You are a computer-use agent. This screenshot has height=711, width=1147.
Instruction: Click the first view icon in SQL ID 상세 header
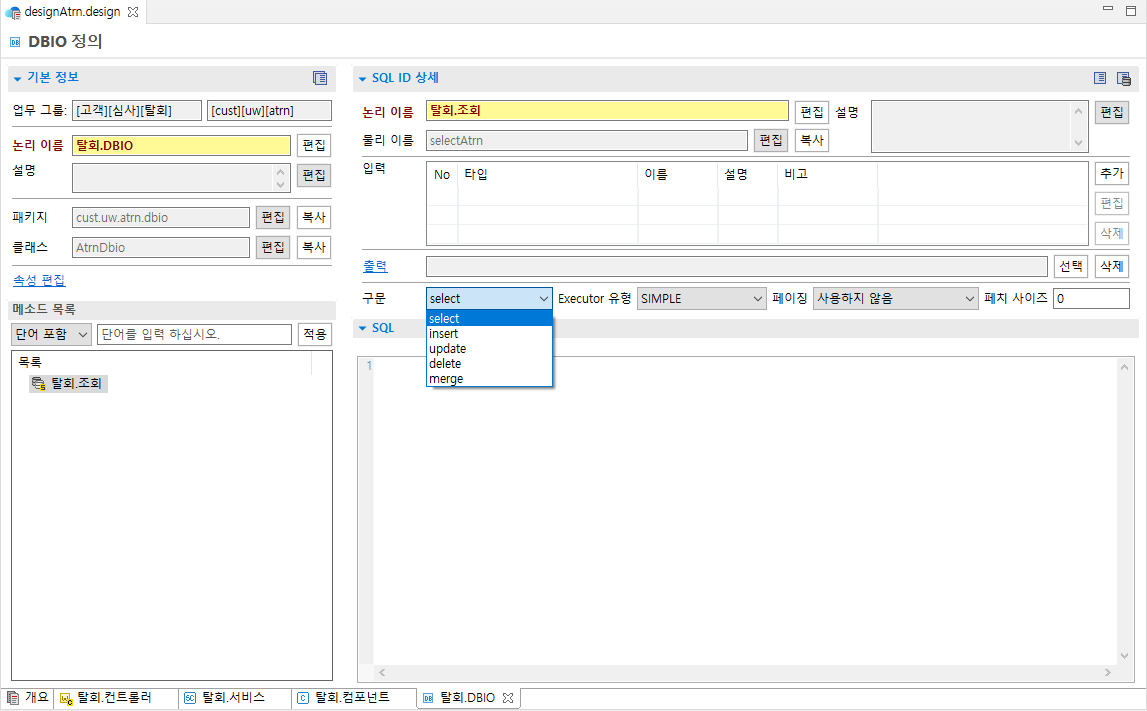pyautogui.click(x=1100, y=78)
